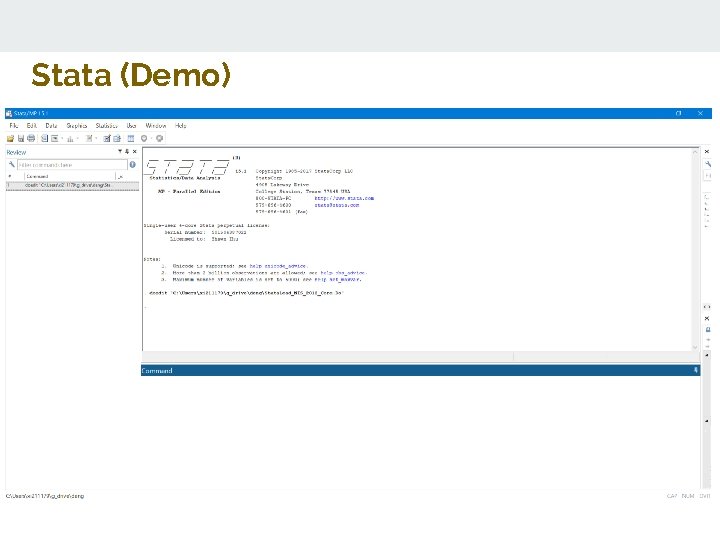
Task: Open the Window menu
Action: click(156, 125)
